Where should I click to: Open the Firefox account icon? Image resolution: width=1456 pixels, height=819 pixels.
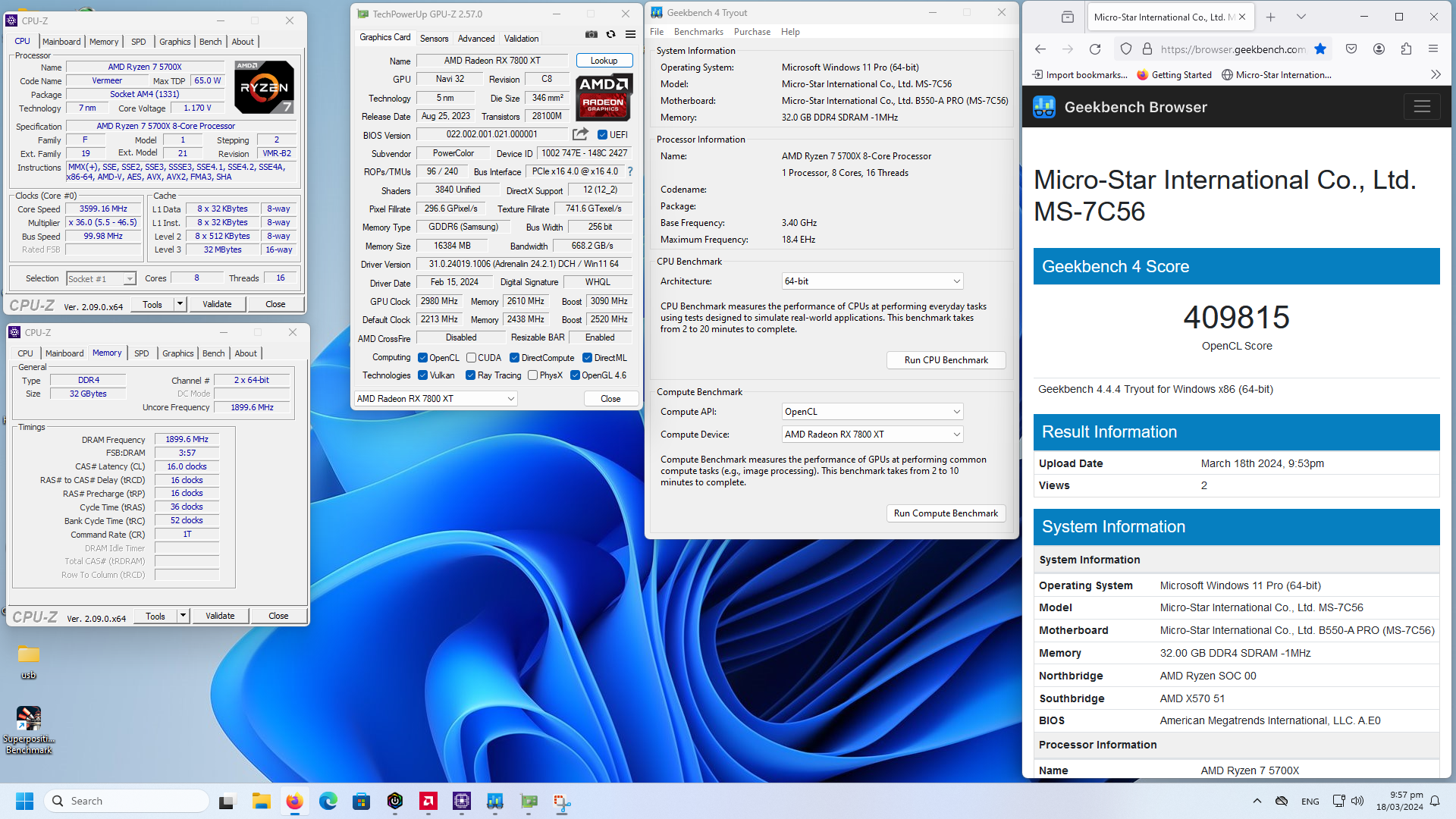(1379, 49)
